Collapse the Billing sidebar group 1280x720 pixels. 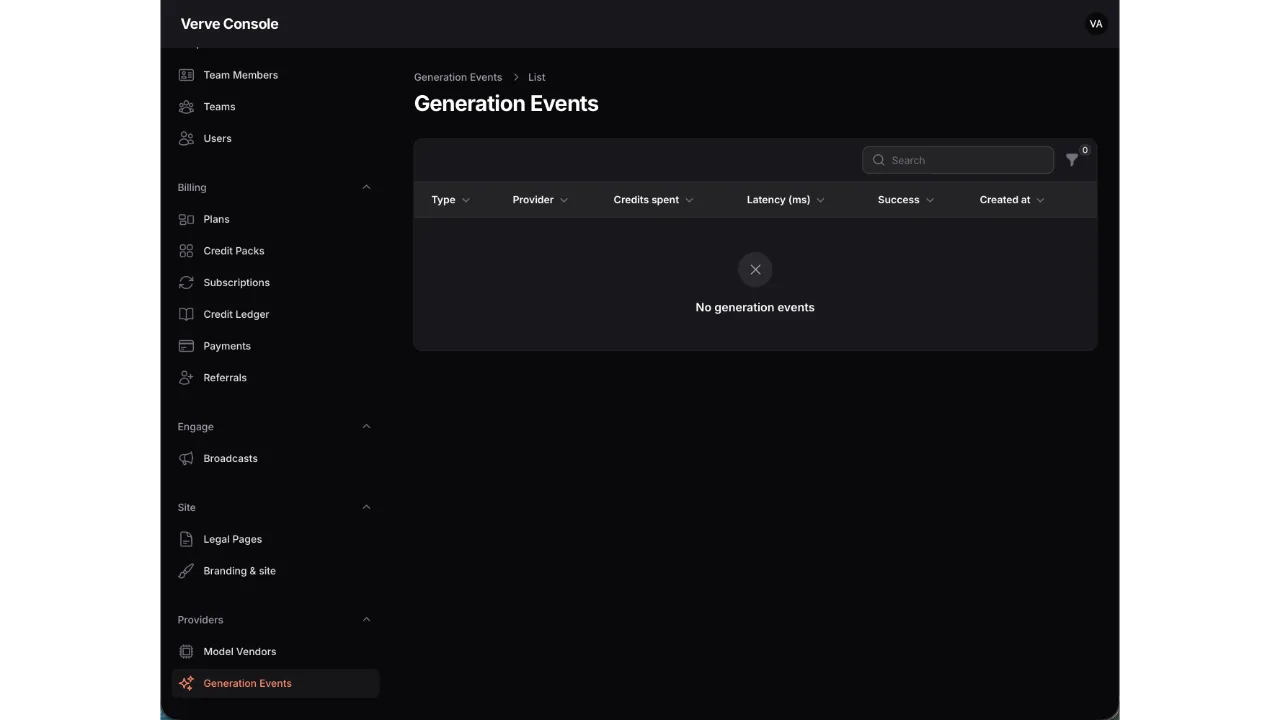click(366, 187)
